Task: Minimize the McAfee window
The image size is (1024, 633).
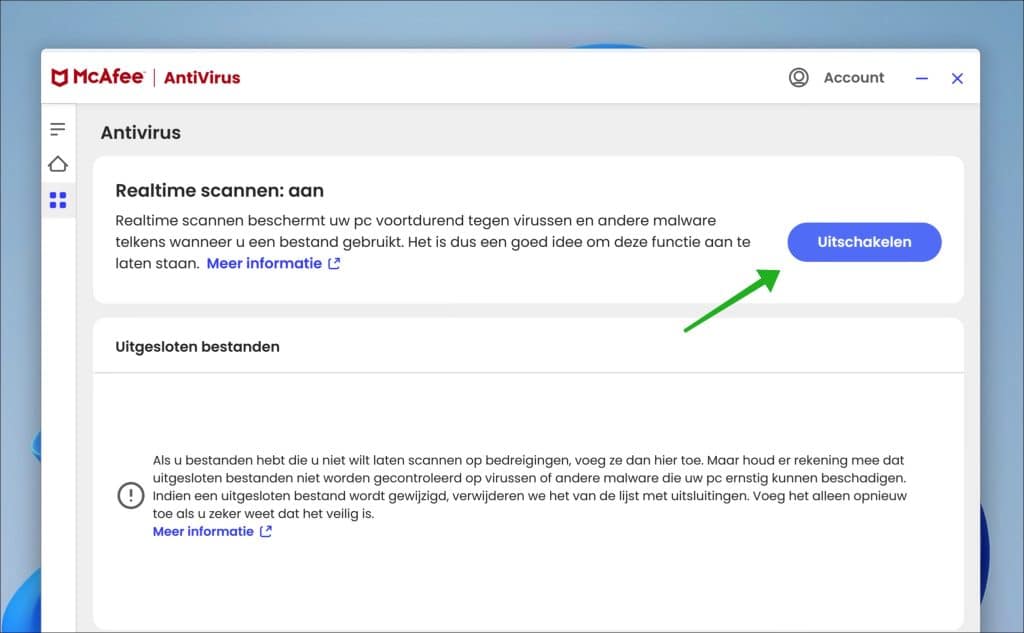Action: pos(921,78)
